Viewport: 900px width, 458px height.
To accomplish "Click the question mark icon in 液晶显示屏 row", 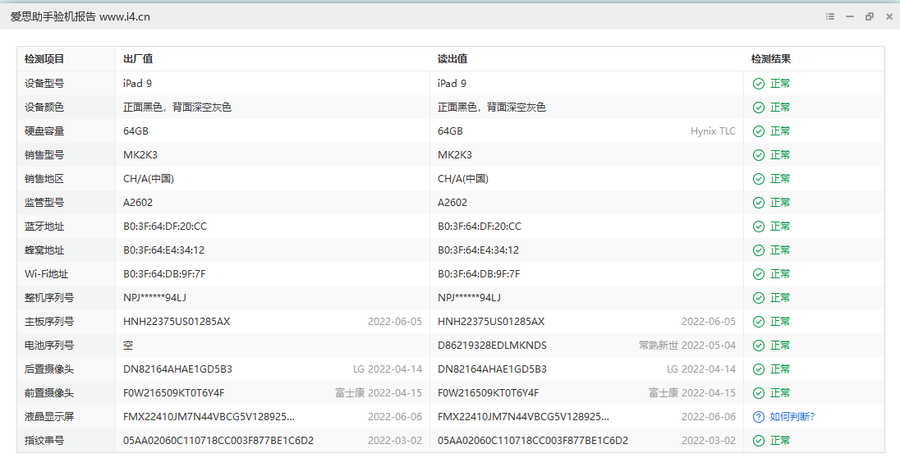I will 758,417.
